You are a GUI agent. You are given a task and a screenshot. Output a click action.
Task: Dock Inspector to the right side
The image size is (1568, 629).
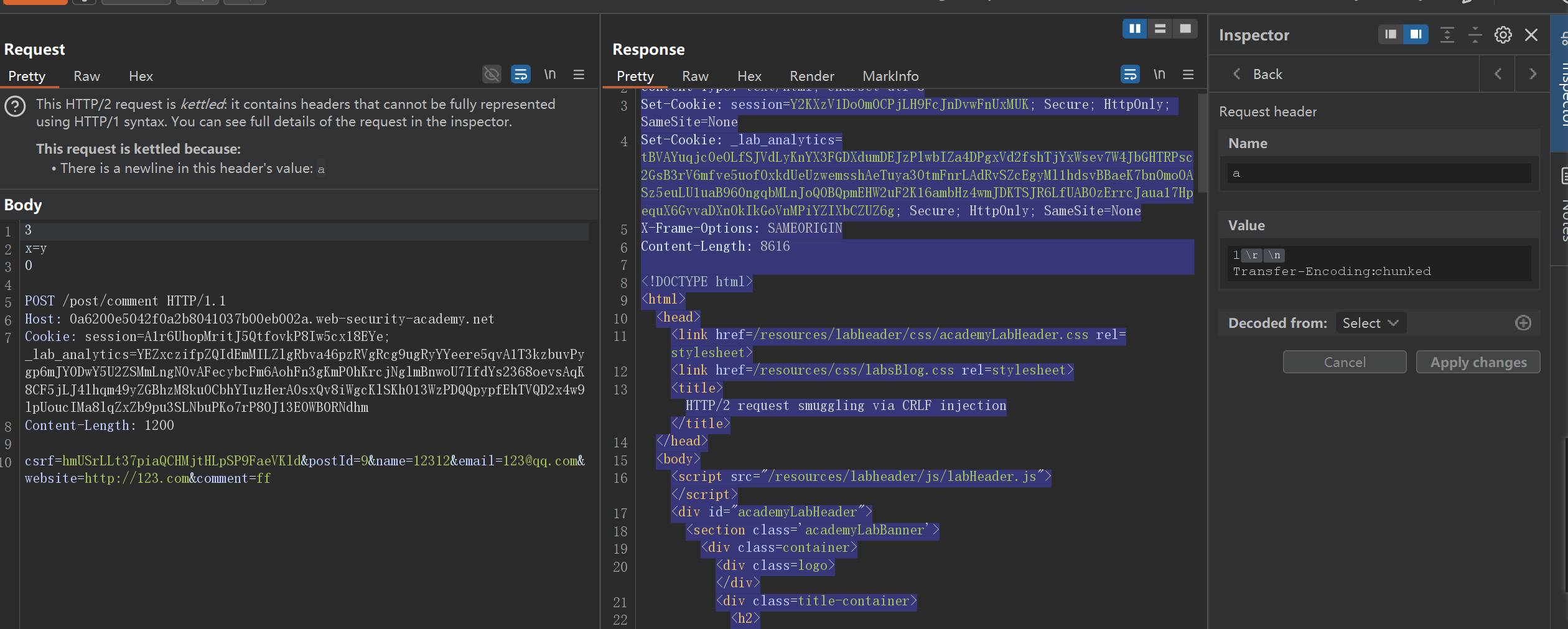1416,34
